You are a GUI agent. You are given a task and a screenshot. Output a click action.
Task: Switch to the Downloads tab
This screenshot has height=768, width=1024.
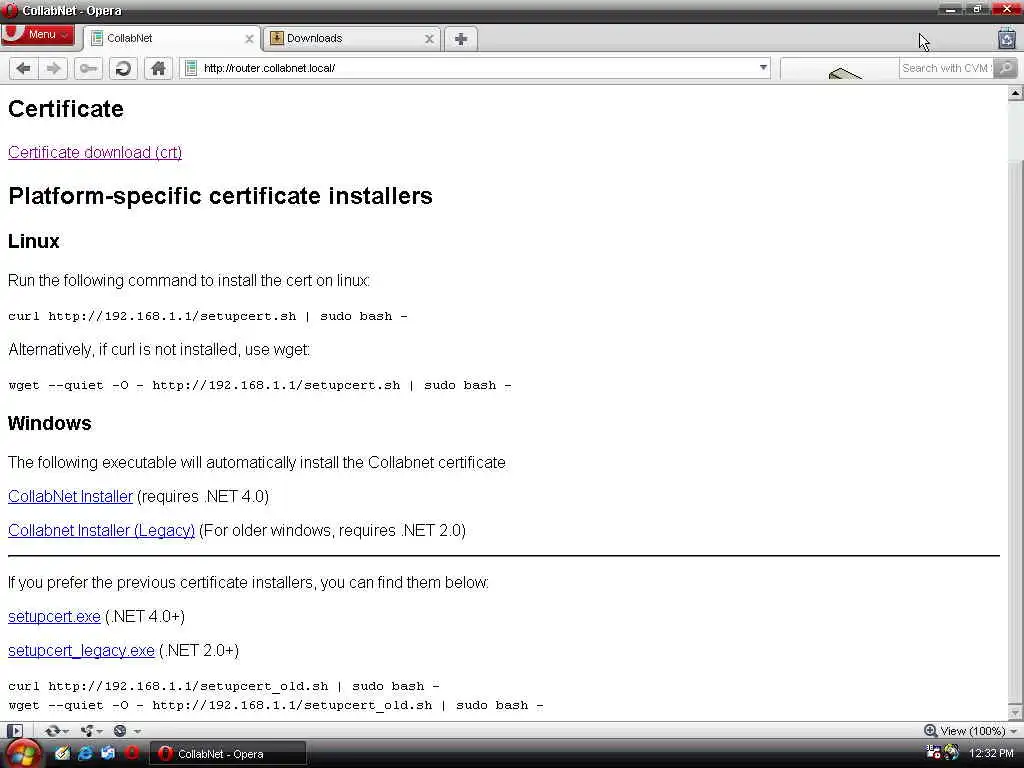click(x=351, y=39)
